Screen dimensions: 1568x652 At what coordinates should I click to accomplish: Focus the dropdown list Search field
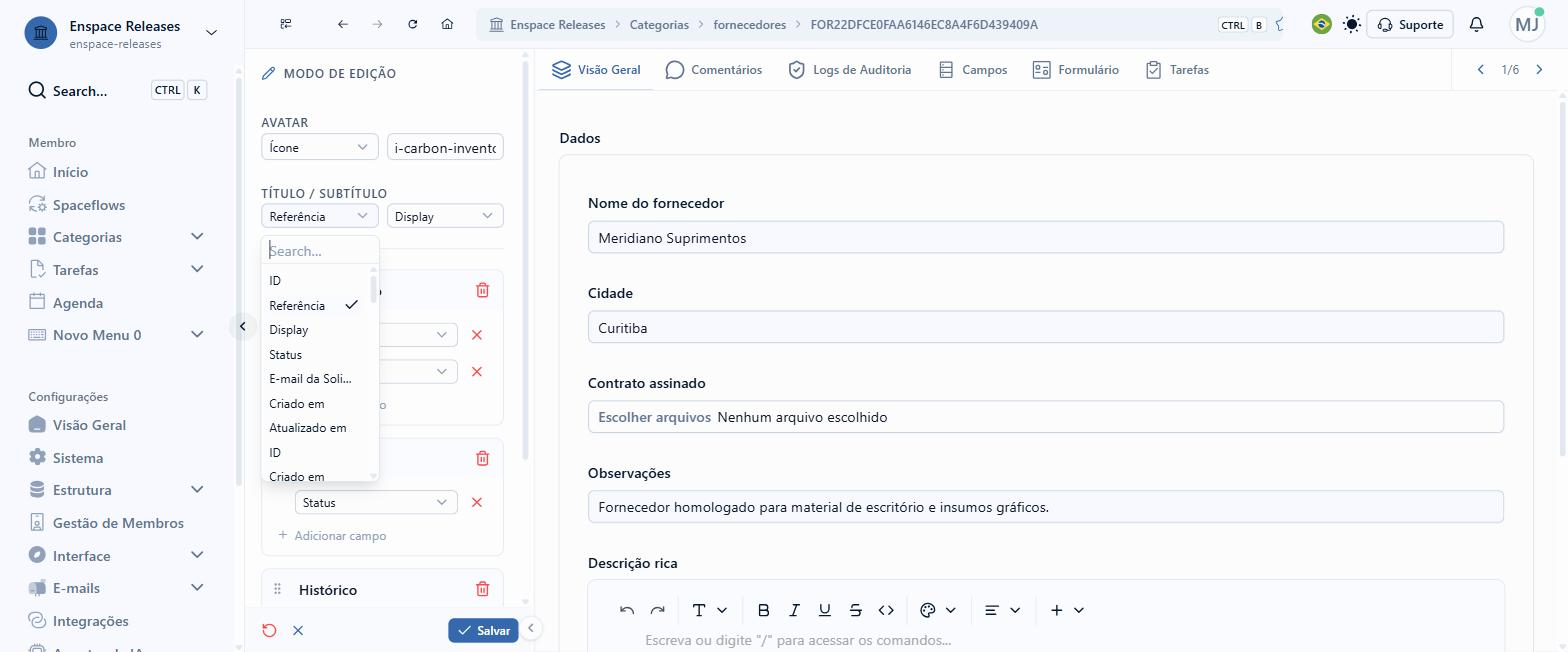click(x=320, y=251)
